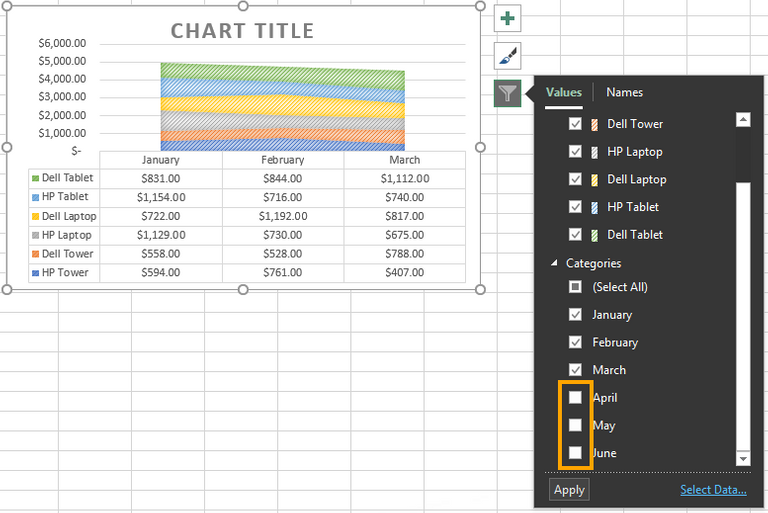The width and height of the screenshot is (768, 513).
Task: Collapse the Categories section triangle
Action: pyautogui.click(x=554, y=263)
